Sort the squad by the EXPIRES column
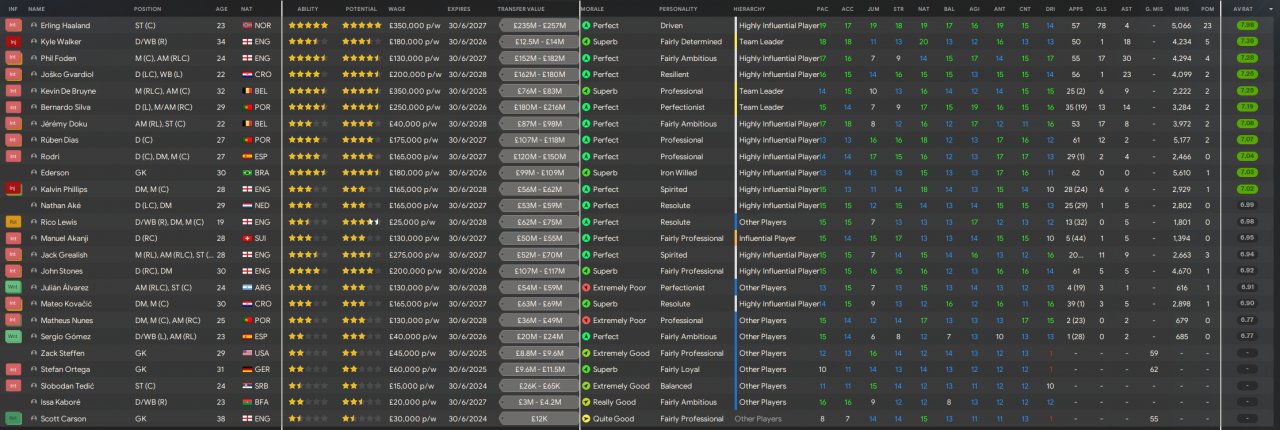Screen dimensions: 1280x430 click(460, 8)
